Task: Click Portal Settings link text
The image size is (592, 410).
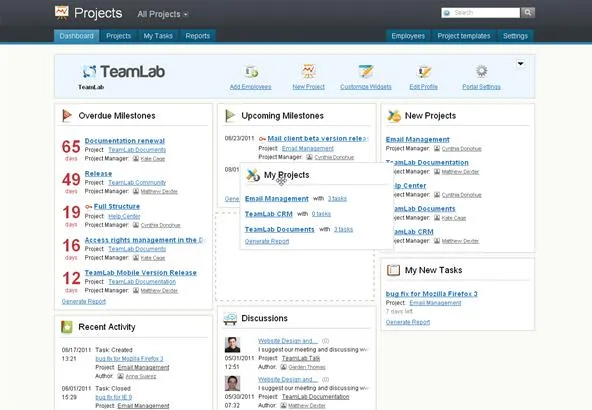Action: [481, 87]
